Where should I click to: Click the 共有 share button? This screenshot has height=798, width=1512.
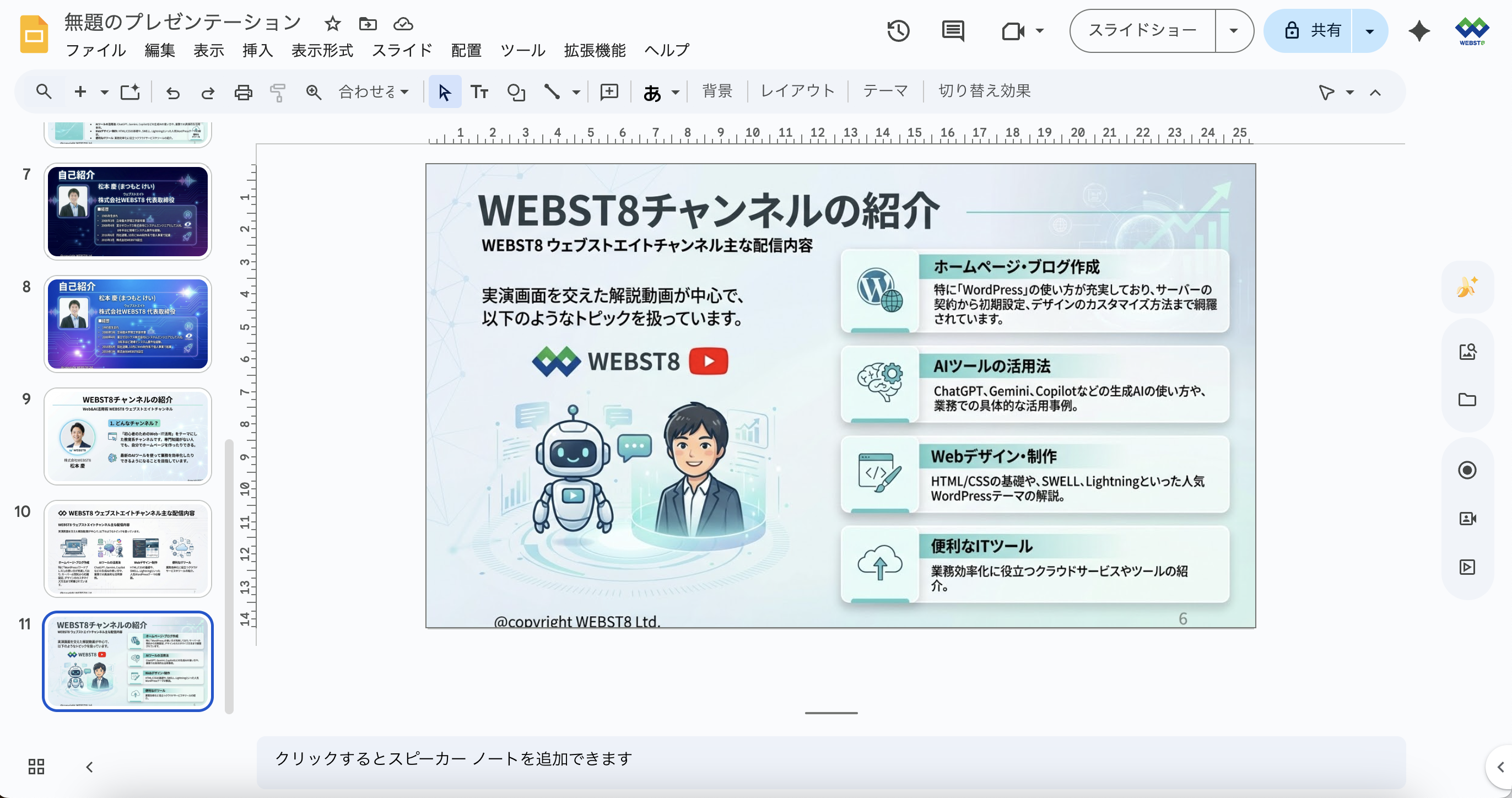1313,30
